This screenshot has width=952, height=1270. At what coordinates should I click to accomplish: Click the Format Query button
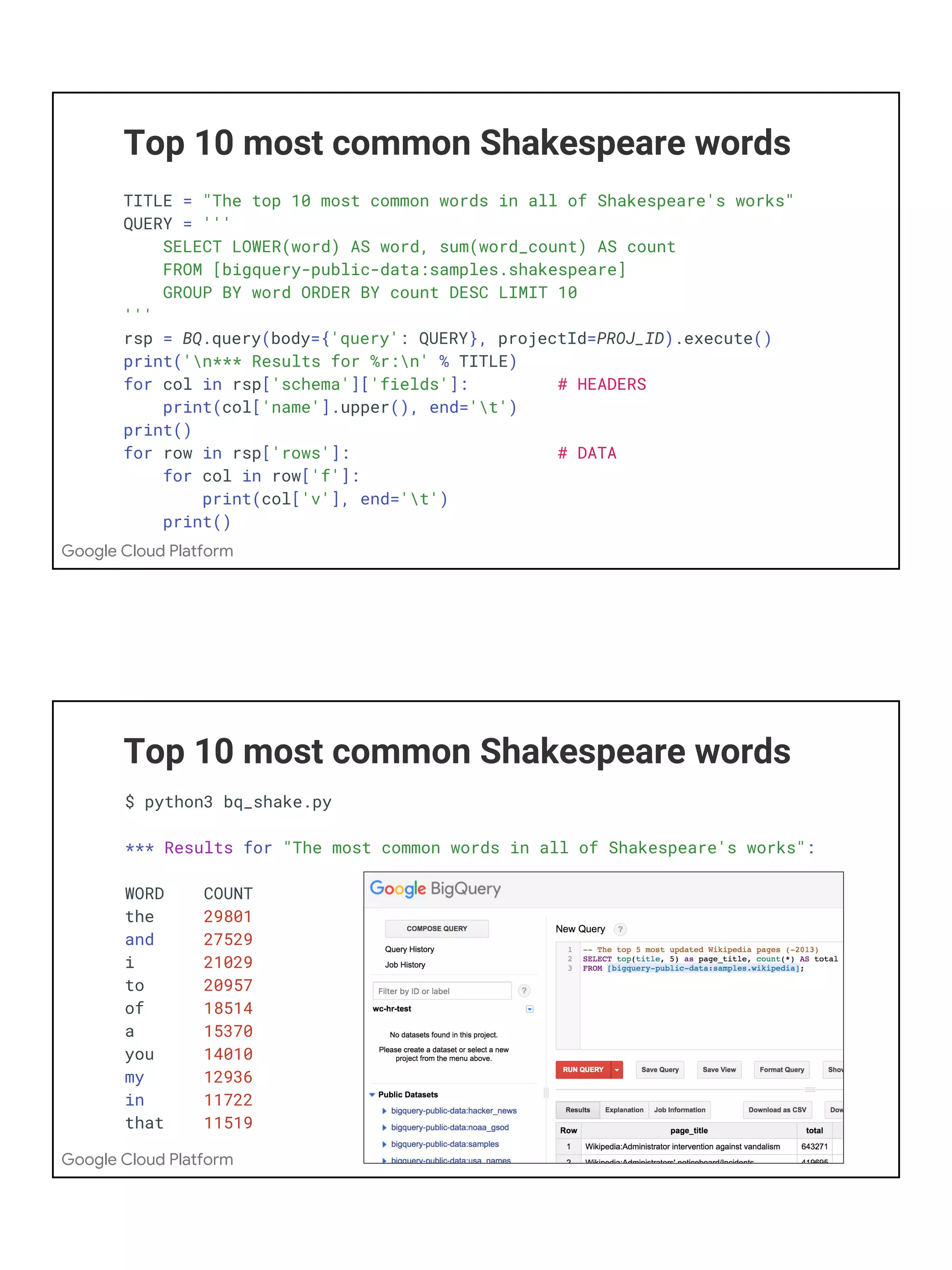pyautogui.click(x=781, y=1070)
